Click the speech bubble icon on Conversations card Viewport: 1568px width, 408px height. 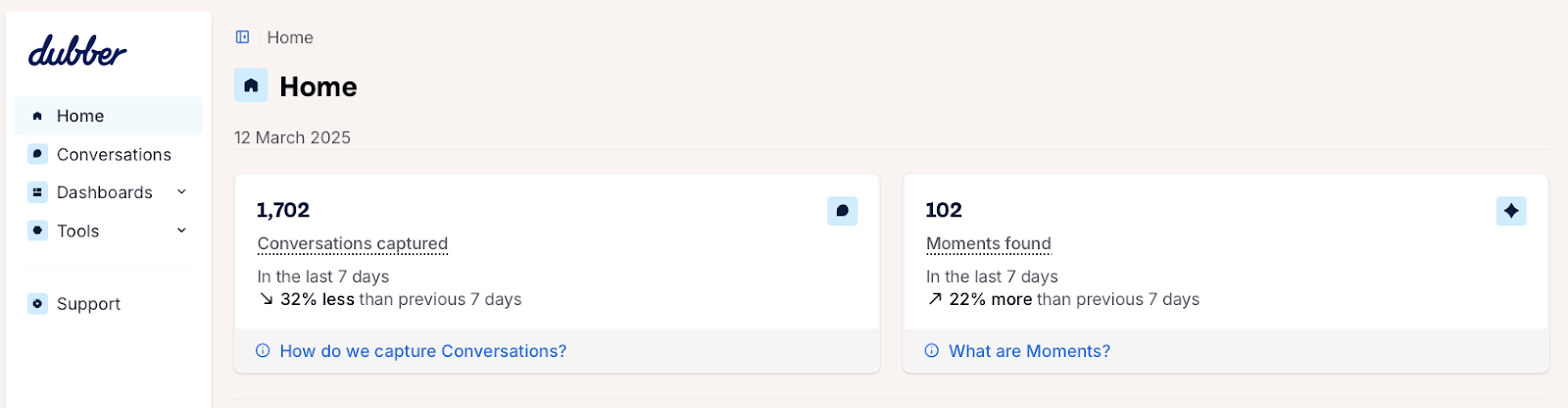click(842, 211)
